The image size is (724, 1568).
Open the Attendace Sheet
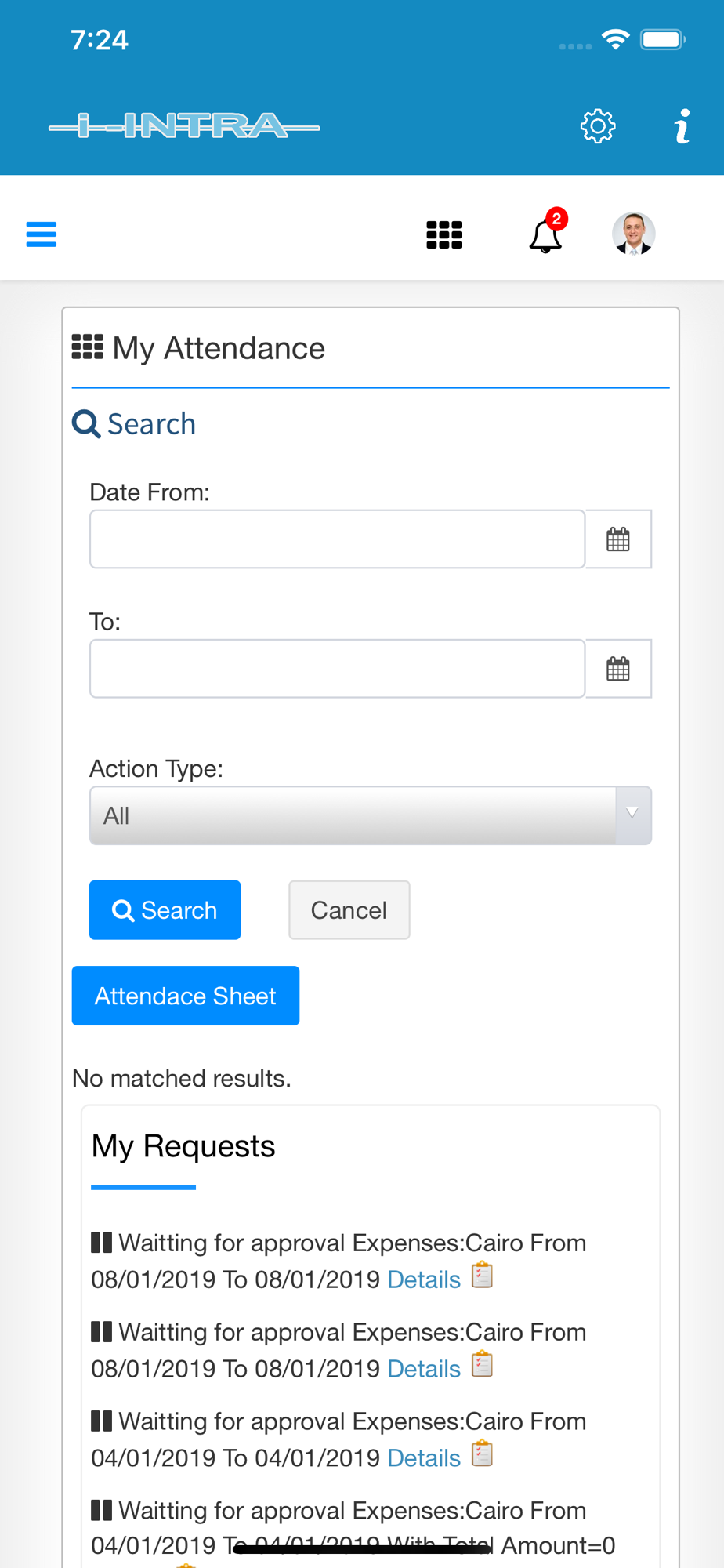click(x=186, y=996)
